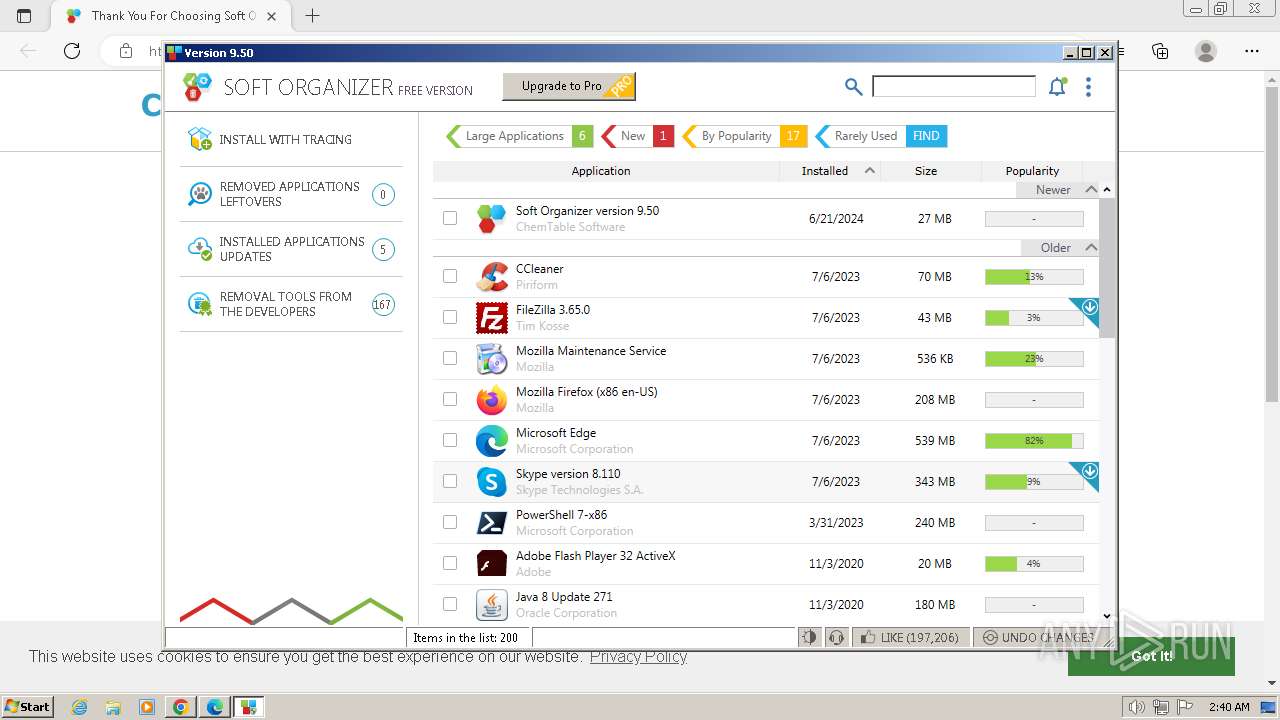This screenshot has height=720, width=1280.
Task: Select the Rarely Used Find filter
Action: (x=881, y=136)
